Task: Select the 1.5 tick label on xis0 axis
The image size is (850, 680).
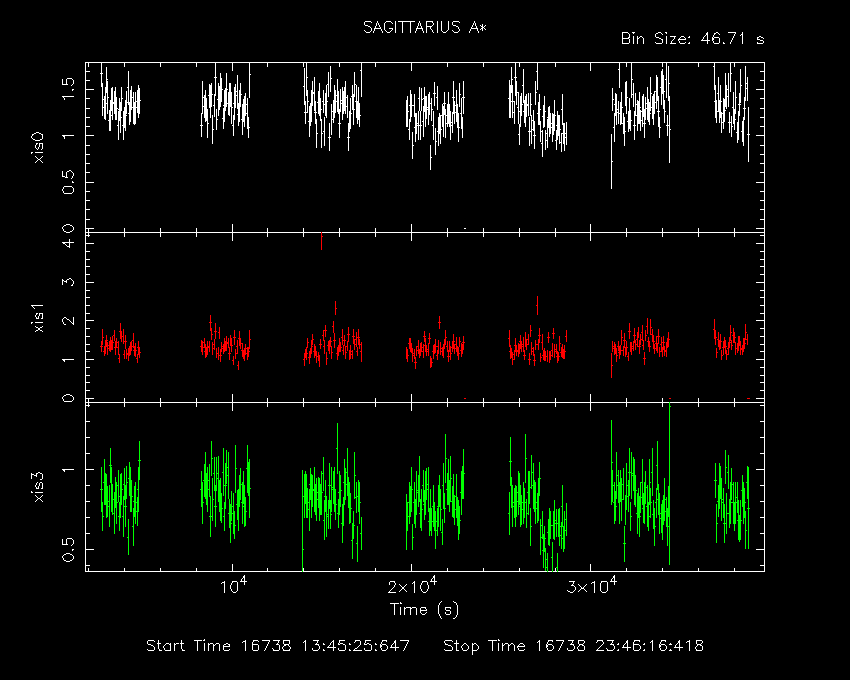Action: (68, 88)
